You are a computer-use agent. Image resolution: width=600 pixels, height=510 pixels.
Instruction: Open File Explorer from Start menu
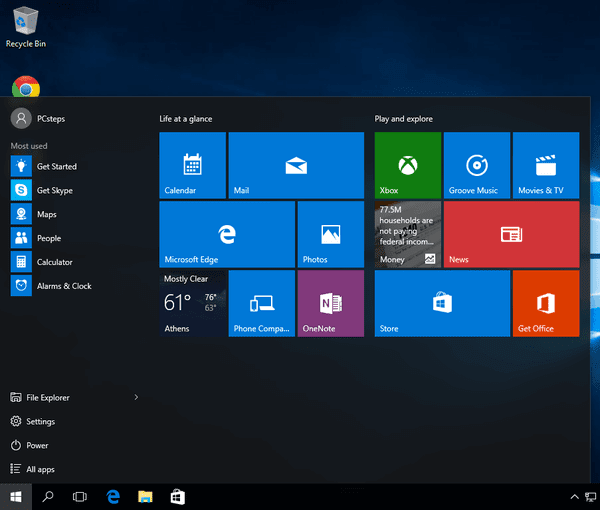pos(40,398)
